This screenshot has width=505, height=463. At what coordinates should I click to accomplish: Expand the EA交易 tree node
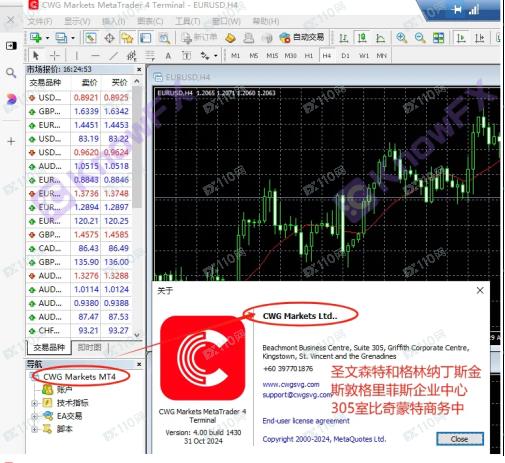[34, 416]
